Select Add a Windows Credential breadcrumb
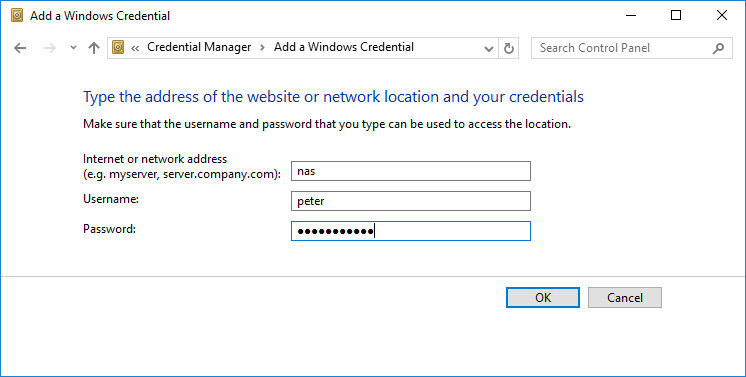 pos(344,47)
